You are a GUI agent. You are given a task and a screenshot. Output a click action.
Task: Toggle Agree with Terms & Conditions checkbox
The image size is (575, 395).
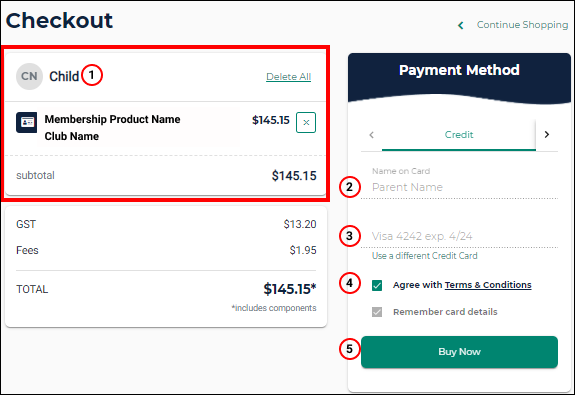tap(377, 285)
